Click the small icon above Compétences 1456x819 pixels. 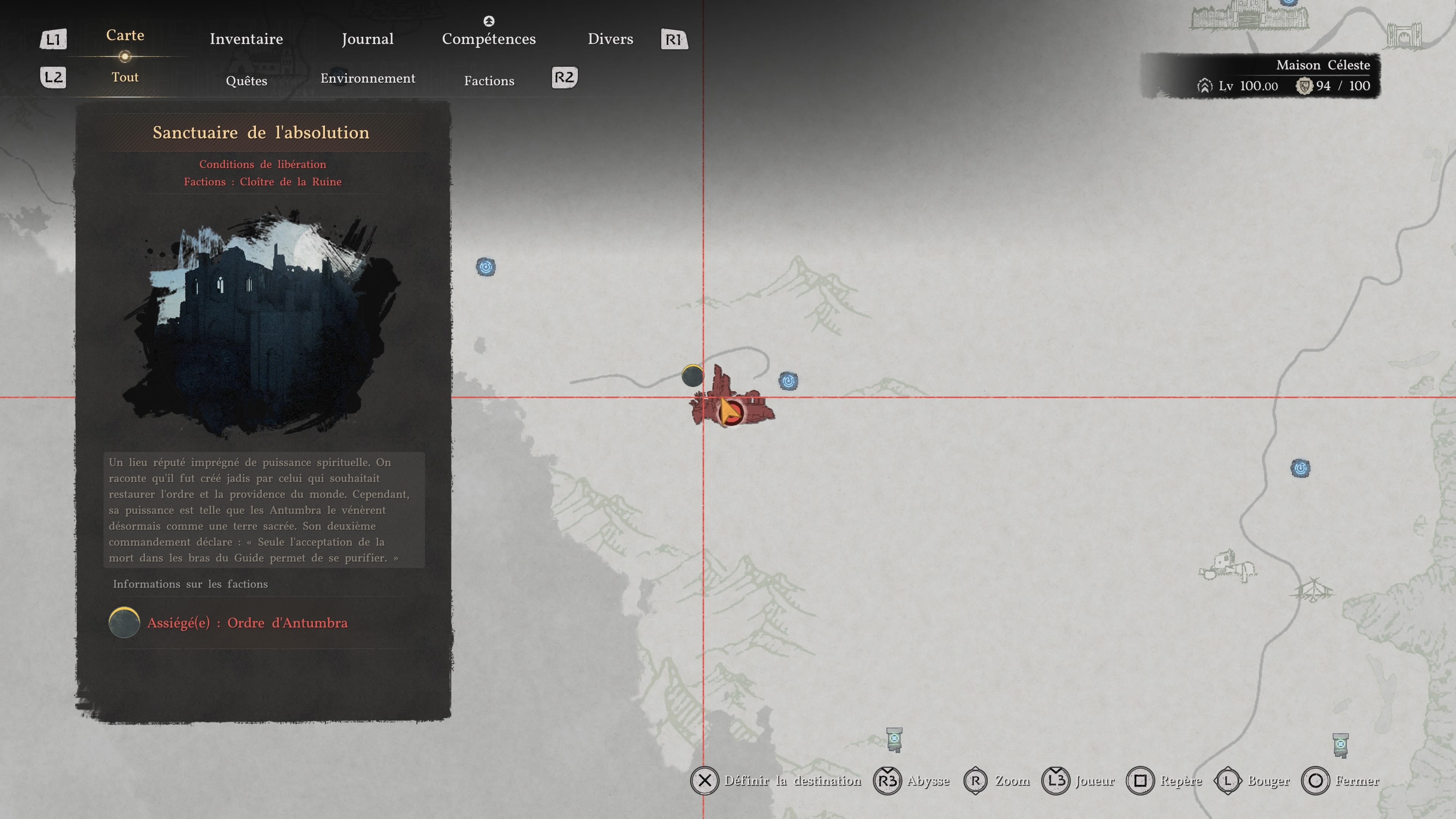click(489, 21)
